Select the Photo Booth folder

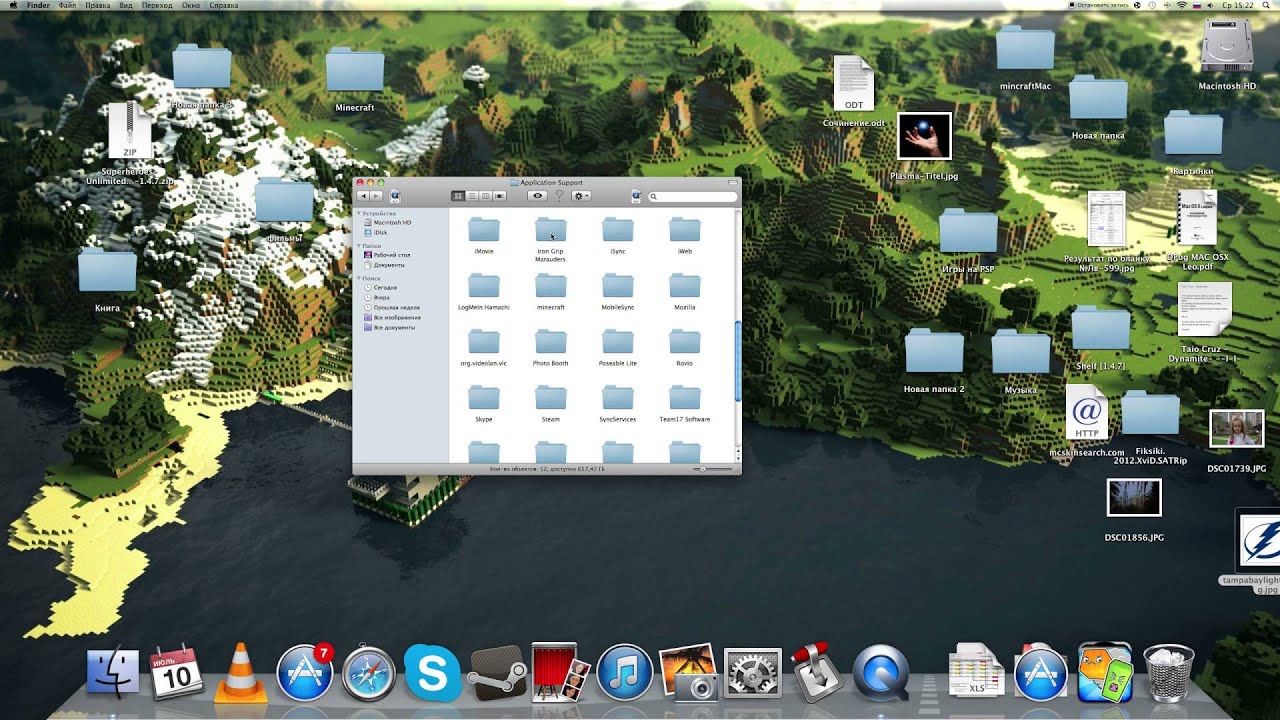pyautogui.click(x=551, y=342)
